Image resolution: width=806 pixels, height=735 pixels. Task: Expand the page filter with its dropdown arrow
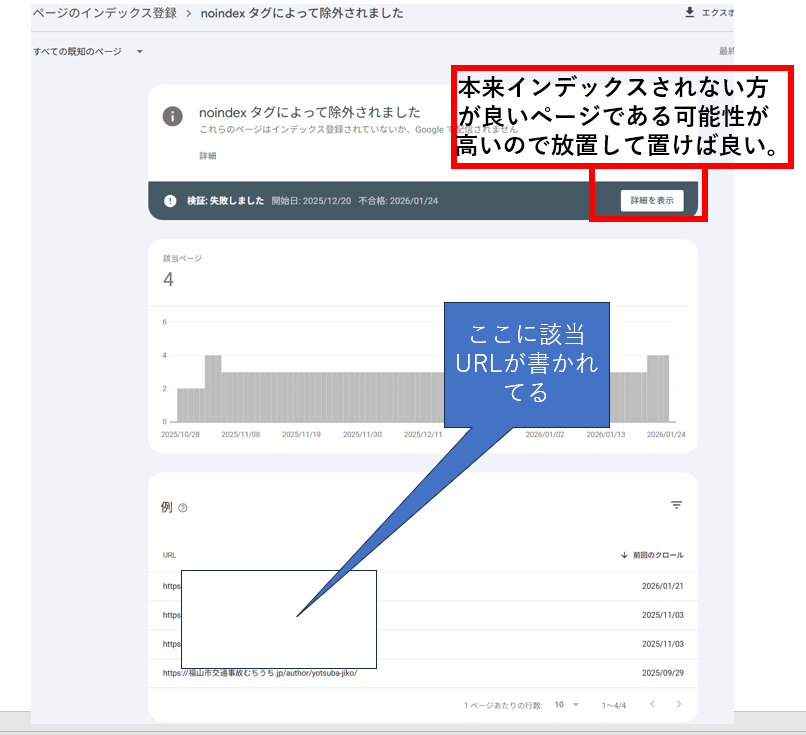[139, 51]
